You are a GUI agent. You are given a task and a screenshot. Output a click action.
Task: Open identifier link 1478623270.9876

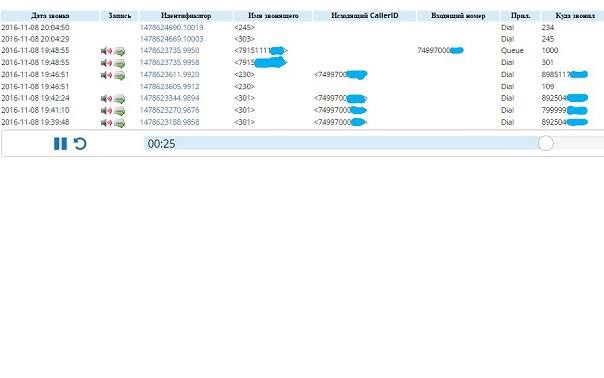[x=169, y=110]
